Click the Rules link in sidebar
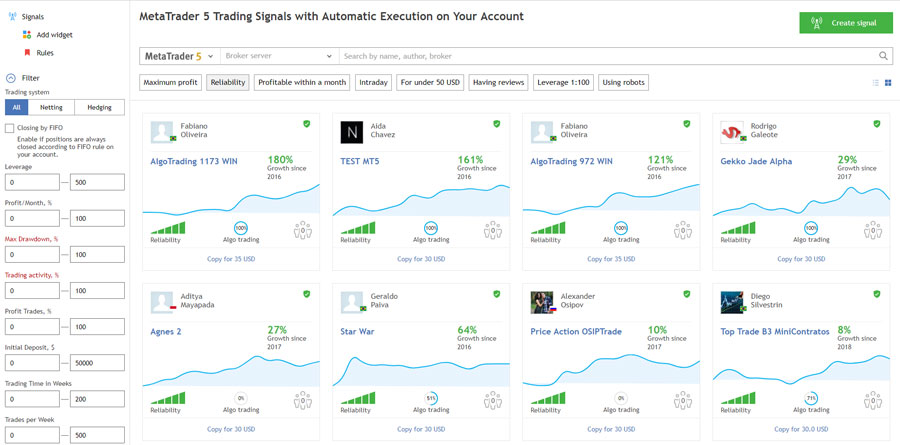The height and width of the screenshot is (445, 900). 45,53
